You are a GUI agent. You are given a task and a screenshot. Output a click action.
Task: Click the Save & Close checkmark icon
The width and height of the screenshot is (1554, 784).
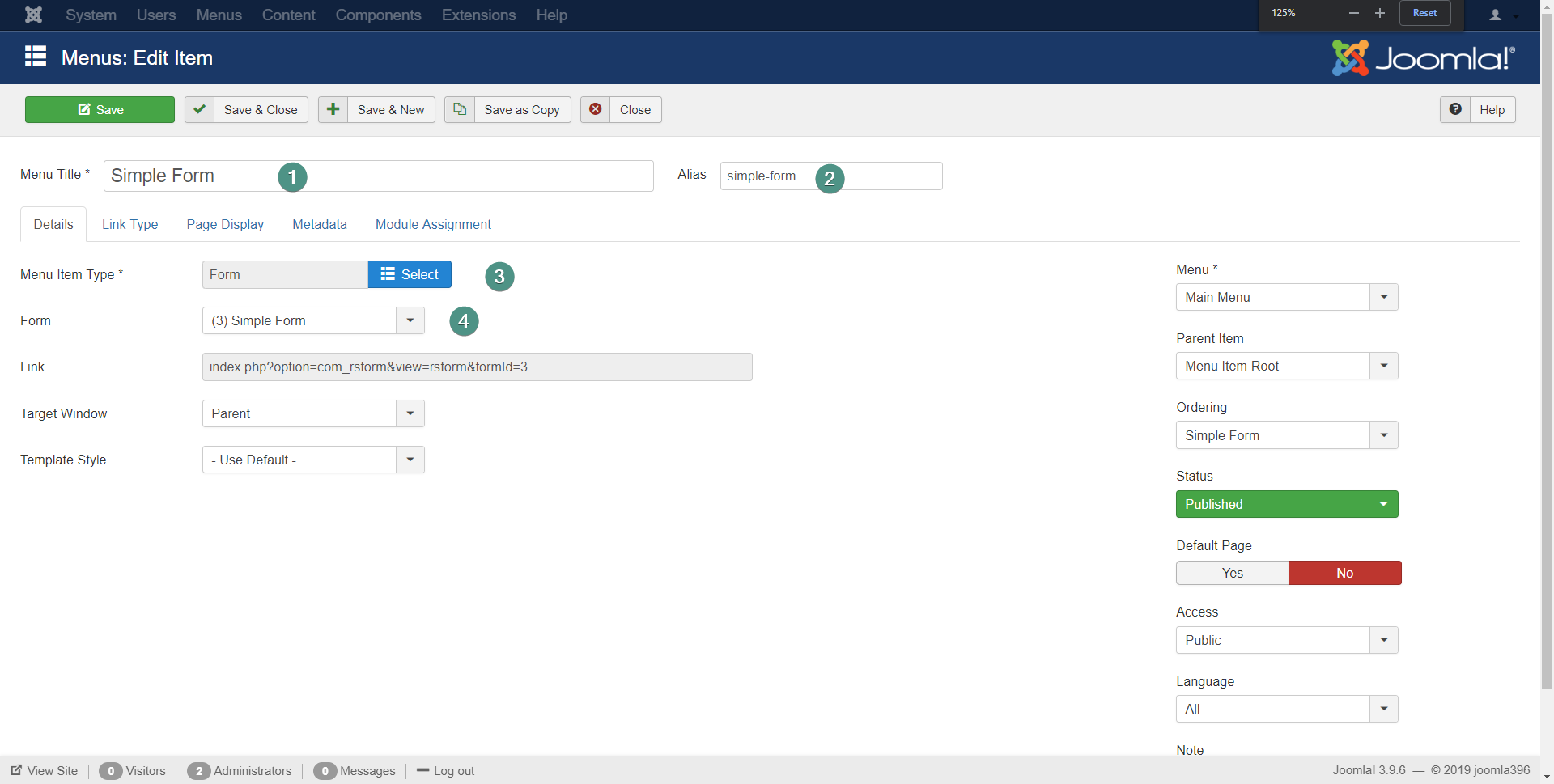click(x=199, y=109)
